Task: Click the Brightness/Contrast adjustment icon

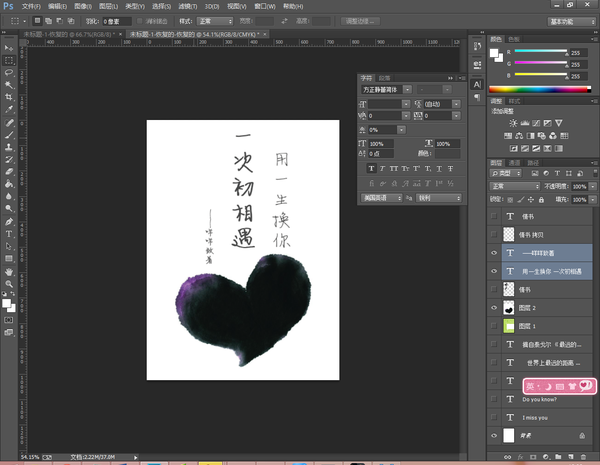Action: tap(513, 123)
